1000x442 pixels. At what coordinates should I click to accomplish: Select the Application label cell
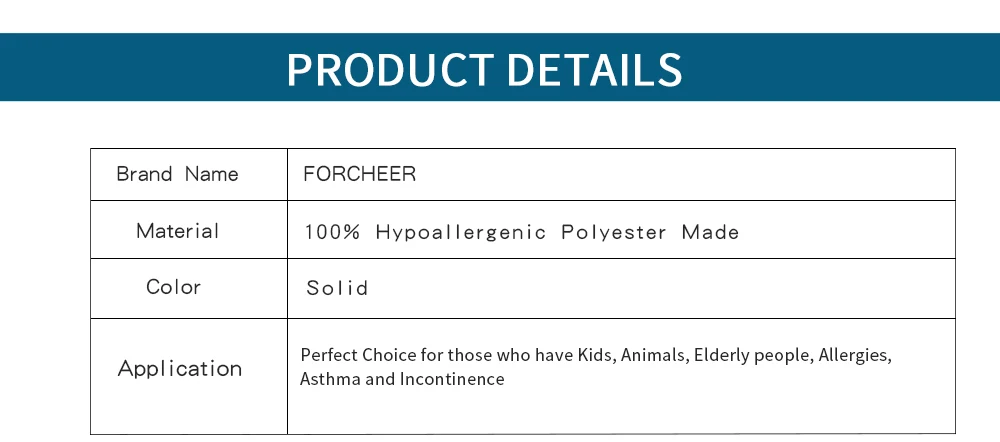tap(189, 376)
